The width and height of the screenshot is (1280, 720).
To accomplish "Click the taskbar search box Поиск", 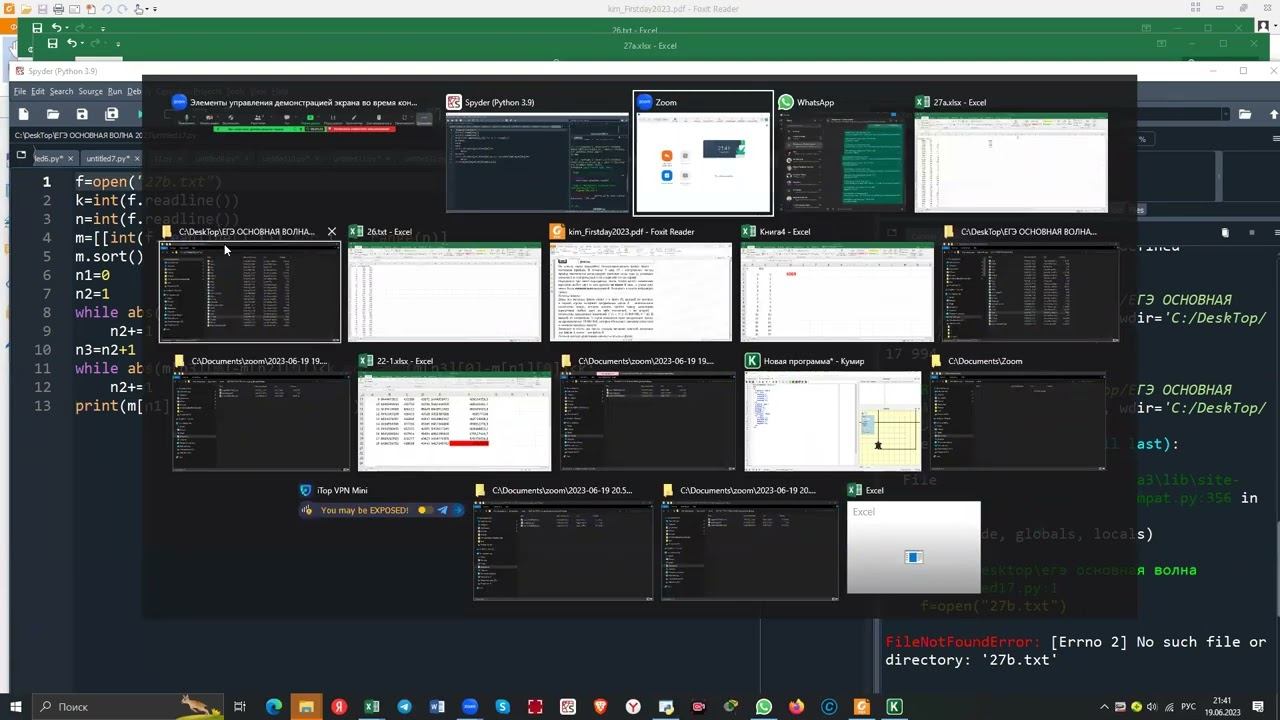I will (x=128, y=707).
